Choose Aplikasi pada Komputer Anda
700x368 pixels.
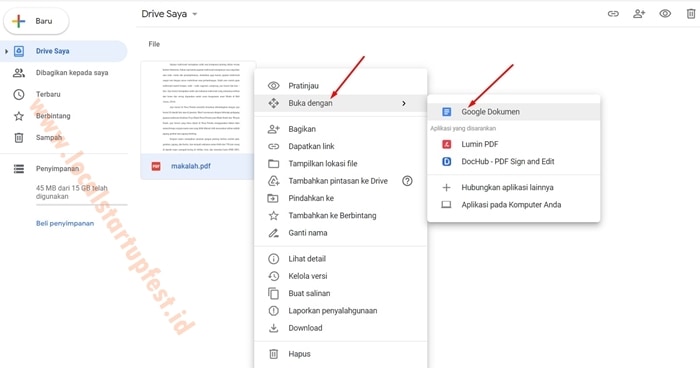tap(514, 205)
